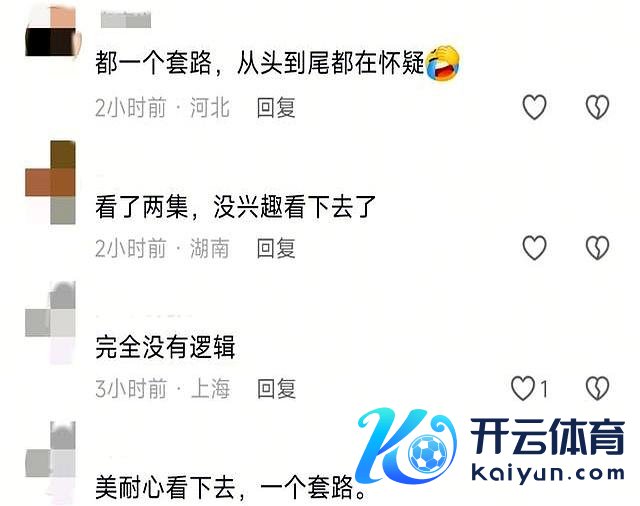Open the third commenter's gray avatar
This screenshot has height=506, width=640.
click(51, 322)
